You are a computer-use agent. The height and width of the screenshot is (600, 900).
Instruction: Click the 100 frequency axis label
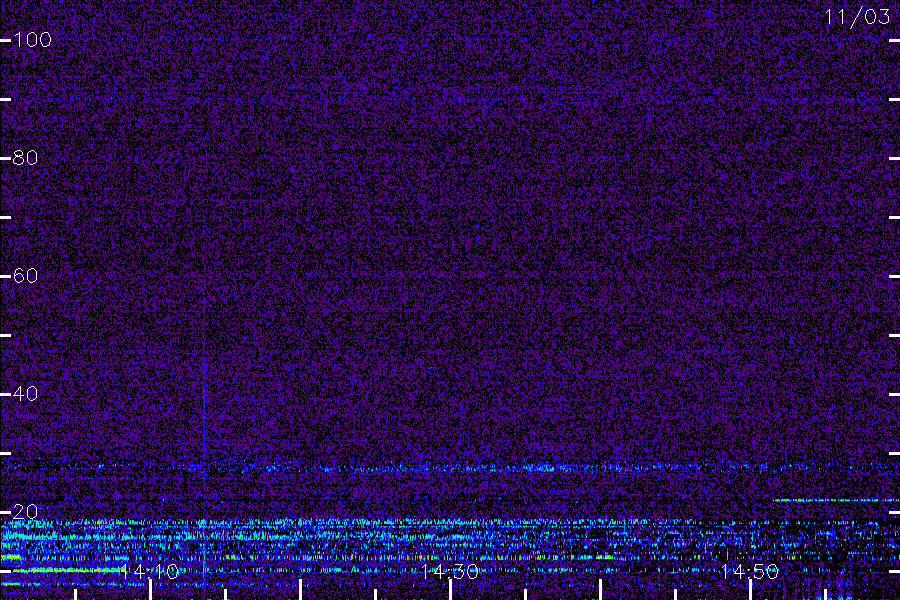33,40
